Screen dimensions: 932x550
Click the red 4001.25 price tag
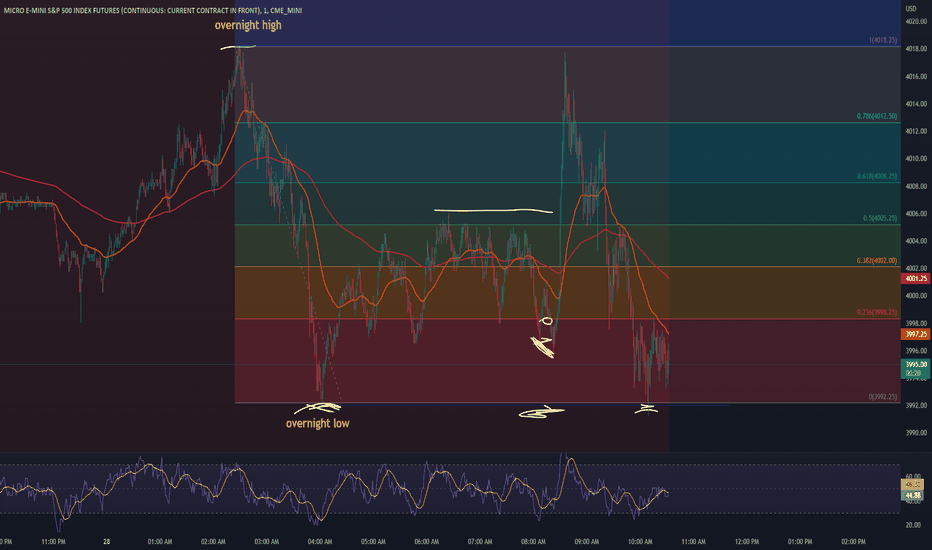point(916,278)
